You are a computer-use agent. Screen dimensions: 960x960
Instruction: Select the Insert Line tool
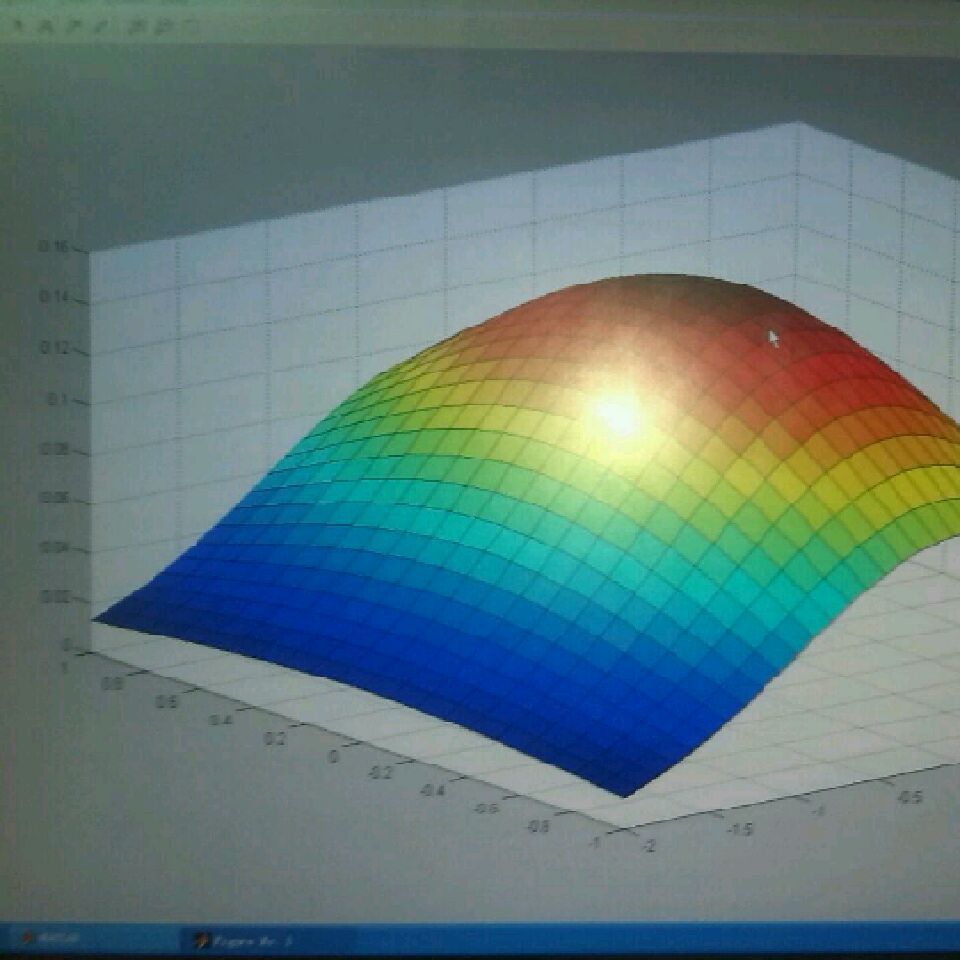[102, 26]
